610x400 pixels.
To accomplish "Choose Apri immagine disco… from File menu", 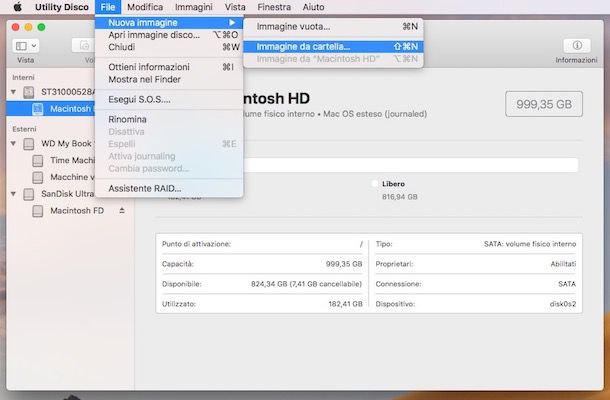I will pos(169,35).
